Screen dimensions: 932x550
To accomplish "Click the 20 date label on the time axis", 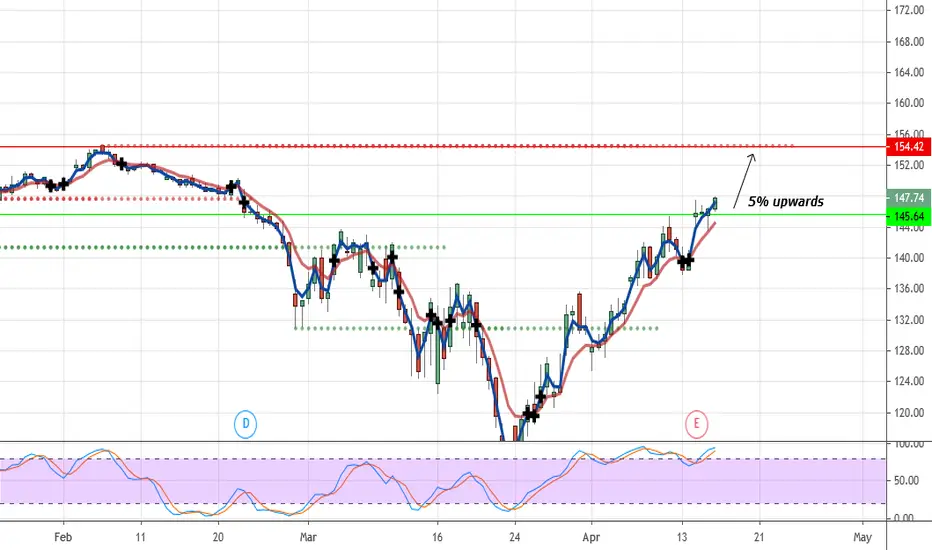I will [218, 537].
